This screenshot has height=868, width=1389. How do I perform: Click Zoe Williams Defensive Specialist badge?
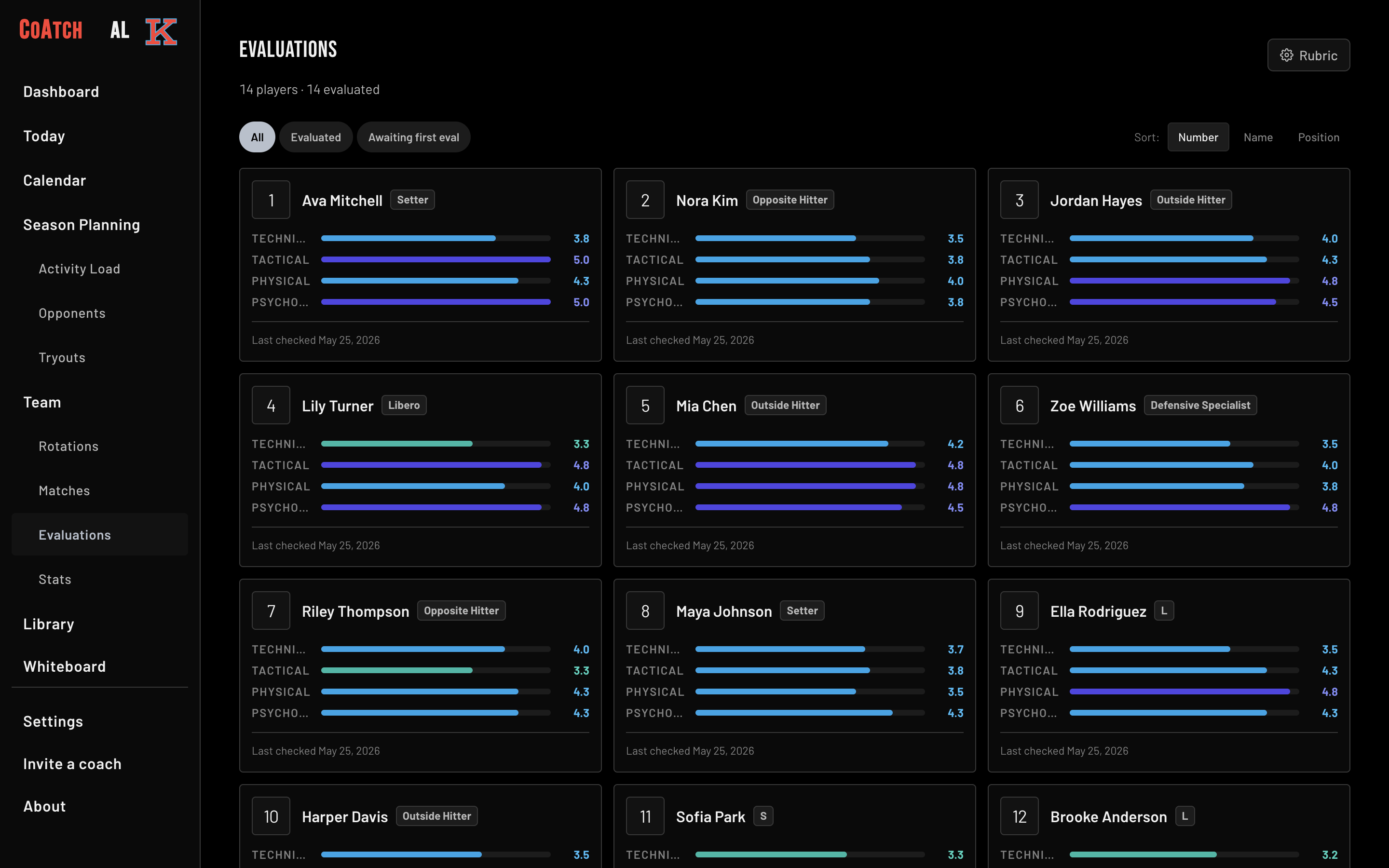(x=1200, y=405)
